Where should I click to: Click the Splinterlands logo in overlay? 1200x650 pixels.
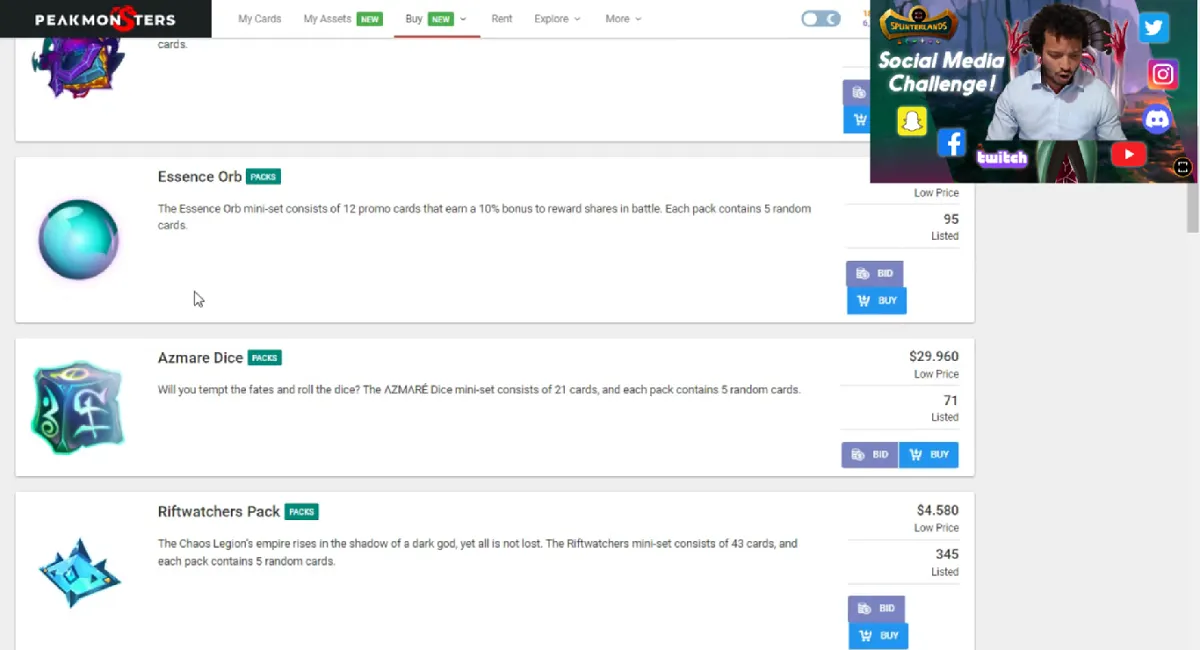(917, 24)
